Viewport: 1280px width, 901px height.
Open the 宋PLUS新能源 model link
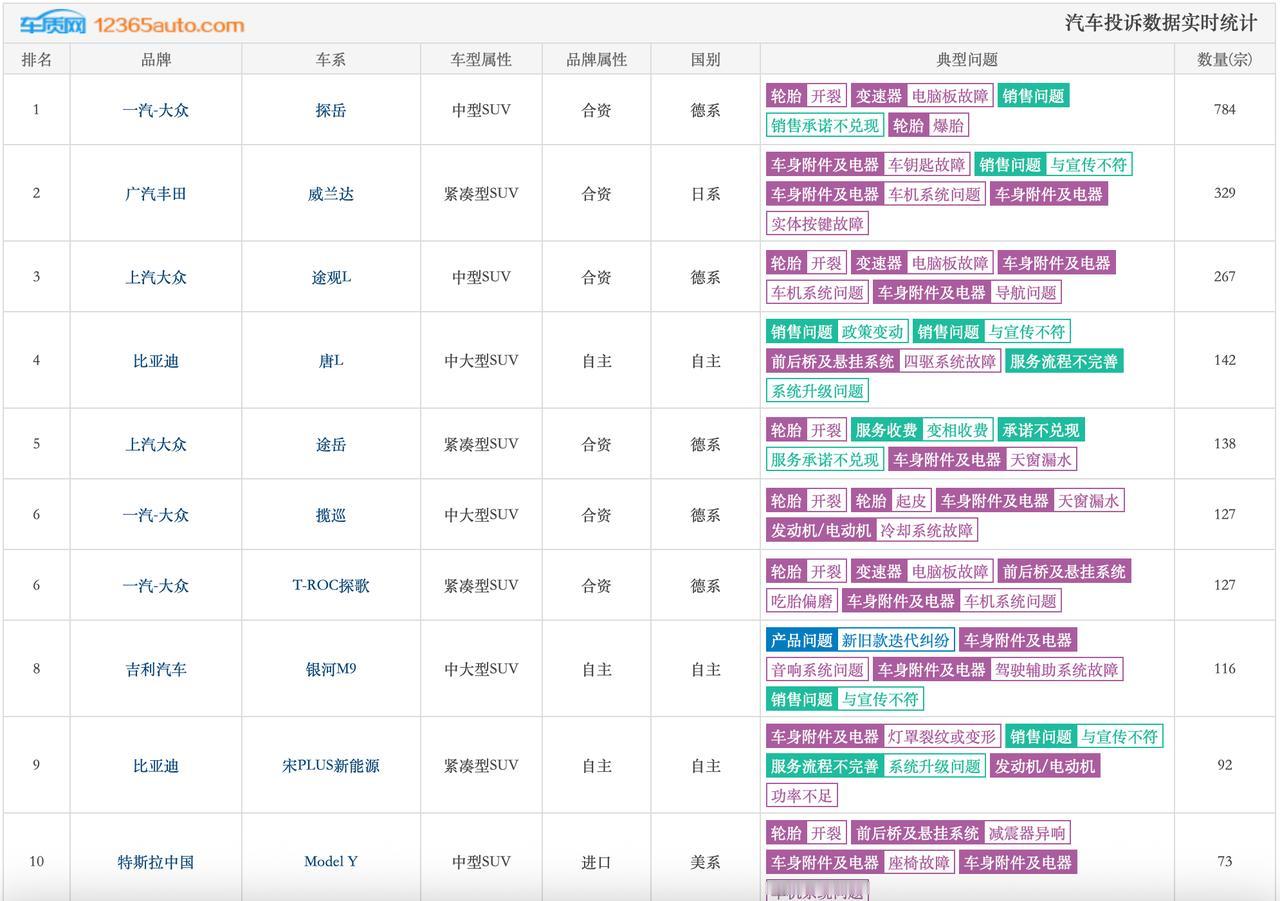point(331,766)
